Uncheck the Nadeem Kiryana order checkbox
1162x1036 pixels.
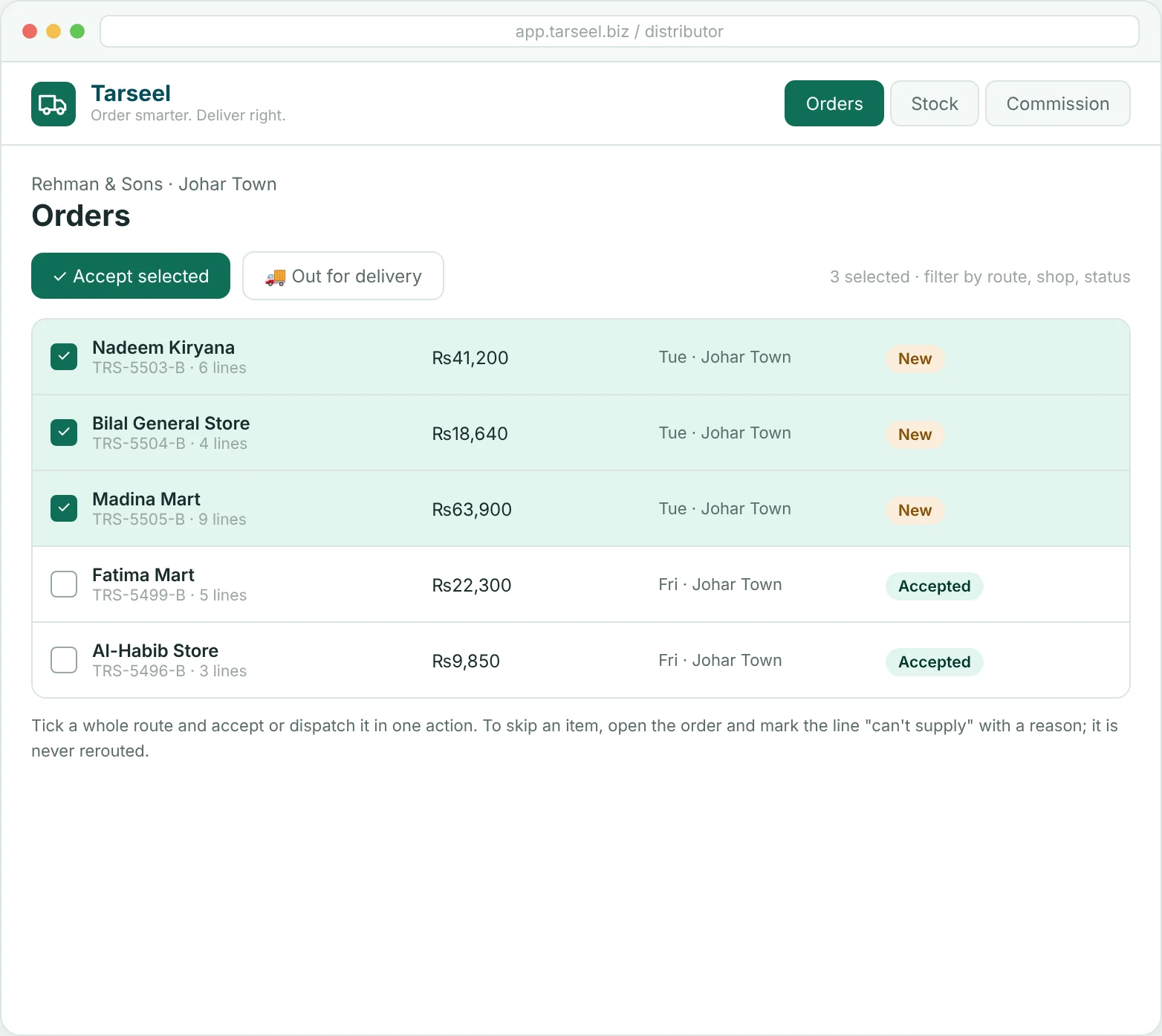(x=64, y=357)
